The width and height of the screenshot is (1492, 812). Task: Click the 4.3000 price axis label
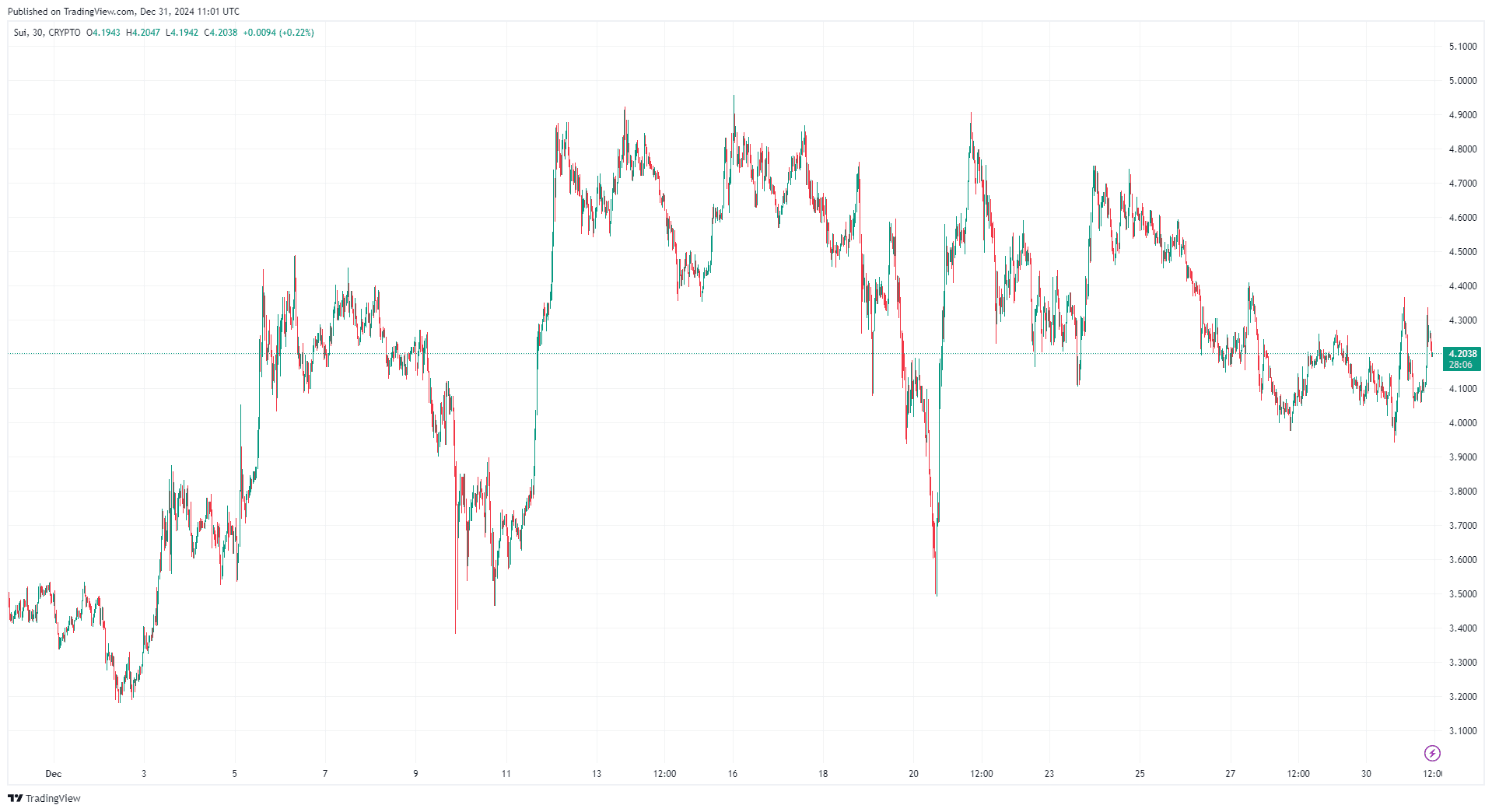pyautogui.click(x=1462, y=320)
